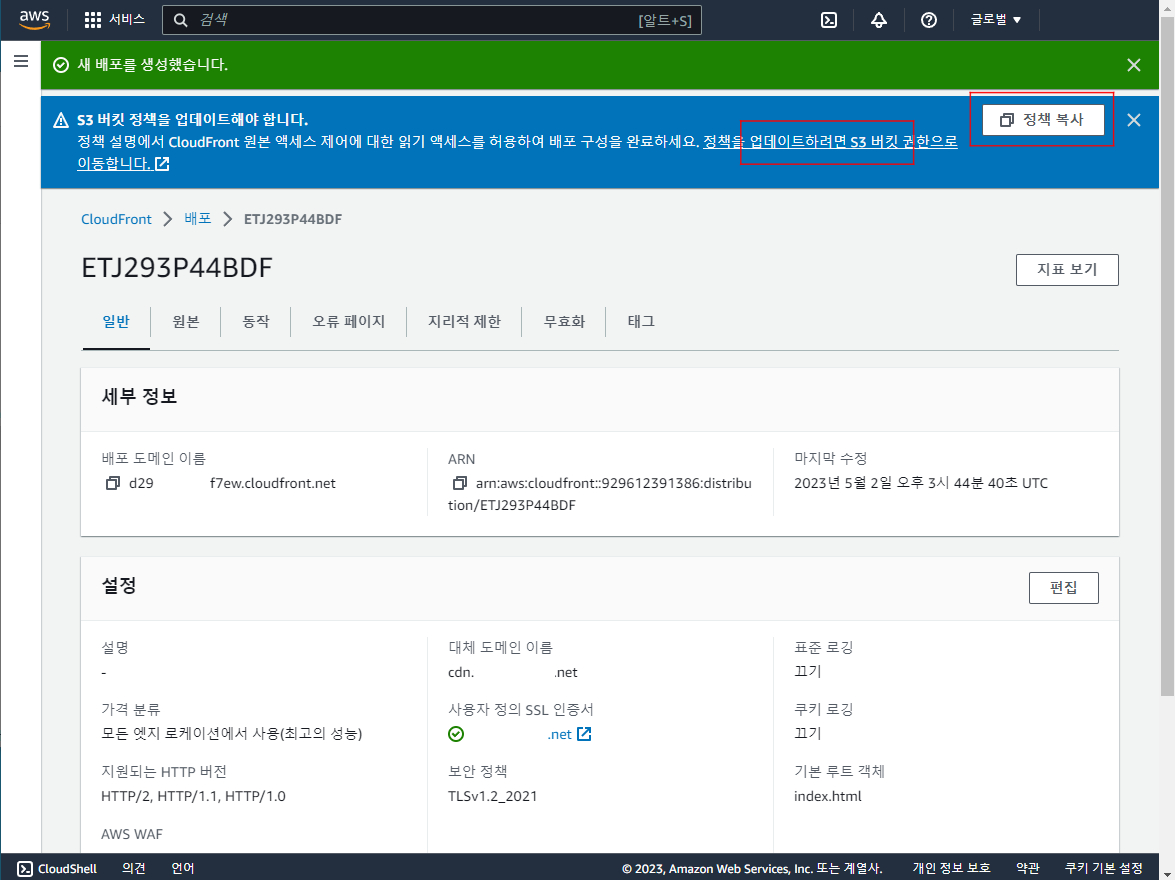
Task: Go to 배포 breadcrumb
Action: coord(198,218)
